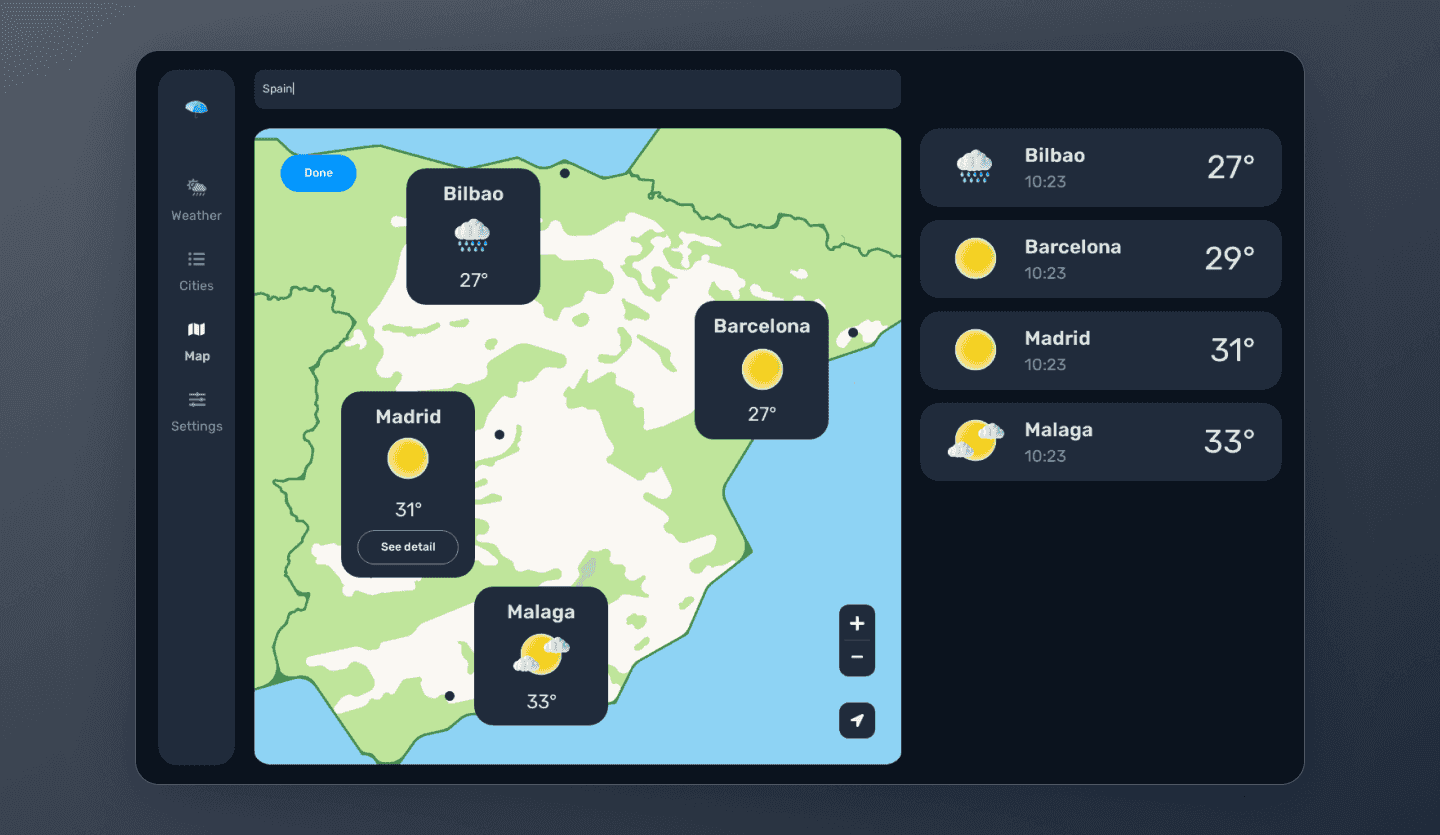Screen dimensions: 1440x835
Task: Click the Cities list icon in sidebar
Action: tap(196, 259)
